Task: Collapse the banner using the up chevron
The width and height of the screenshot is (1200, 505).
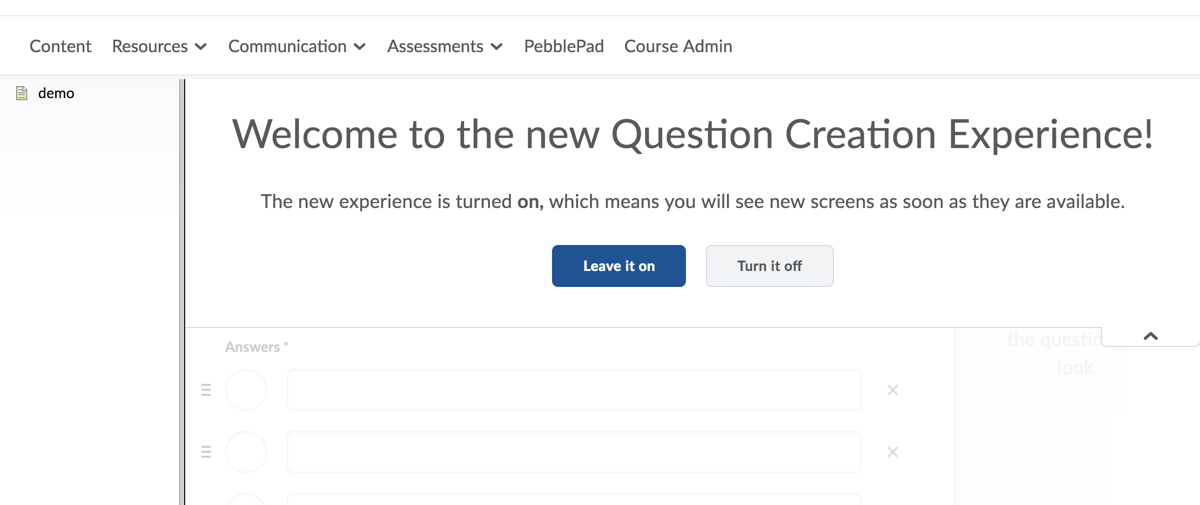Action: [1150, 336]
